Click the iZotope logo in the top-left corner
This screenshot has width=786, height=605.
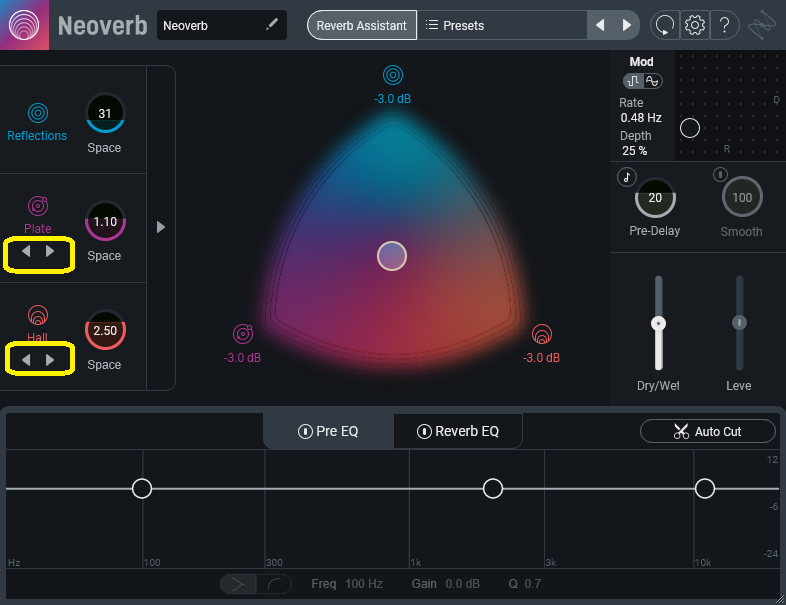pyautogui.click(x=25, y=25)
